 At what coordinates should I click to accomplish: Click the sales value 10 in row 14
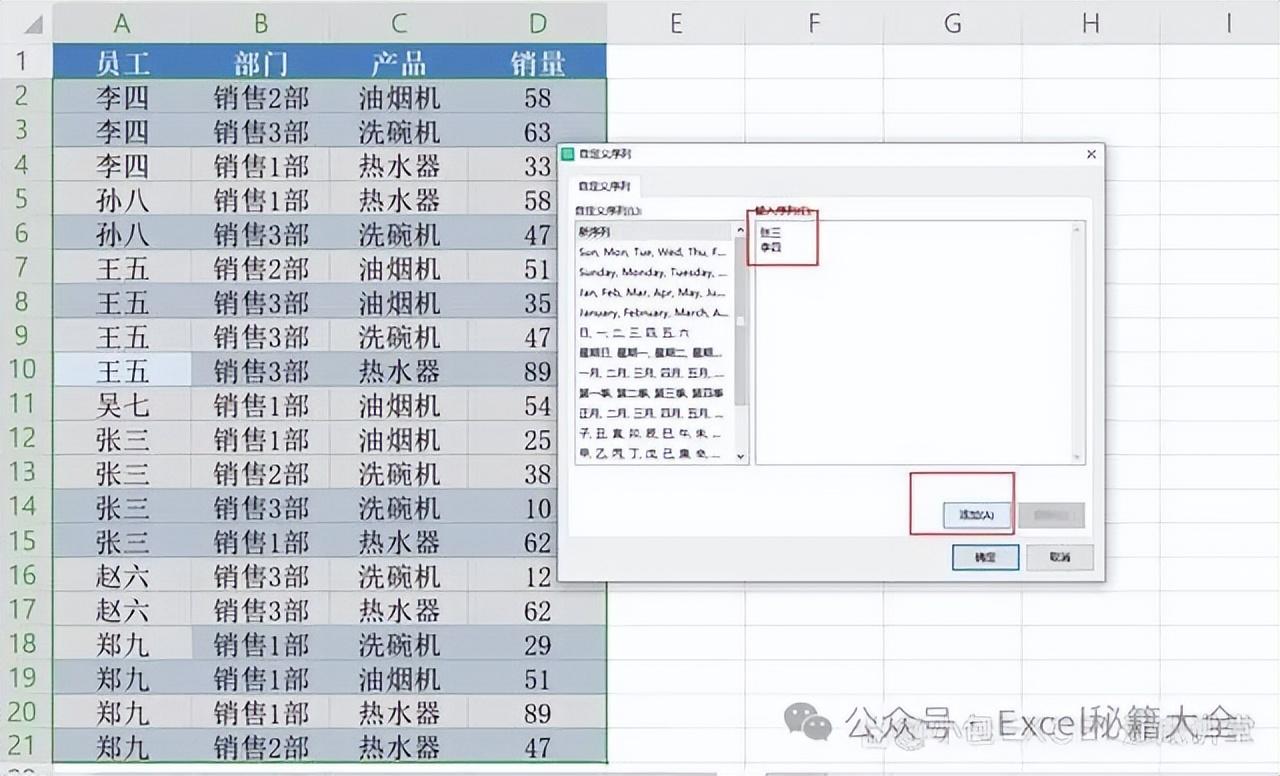click(x=538, y=508)
